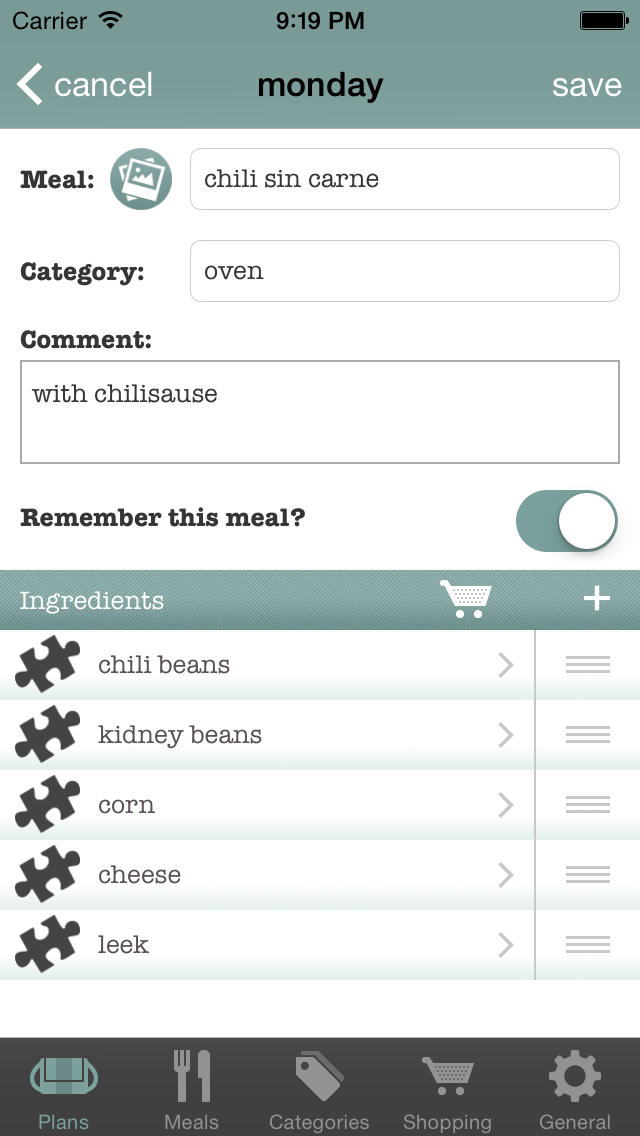Tap the reorder handle for leek
This screenshot has width=640, height=1136.
(587, 945)
